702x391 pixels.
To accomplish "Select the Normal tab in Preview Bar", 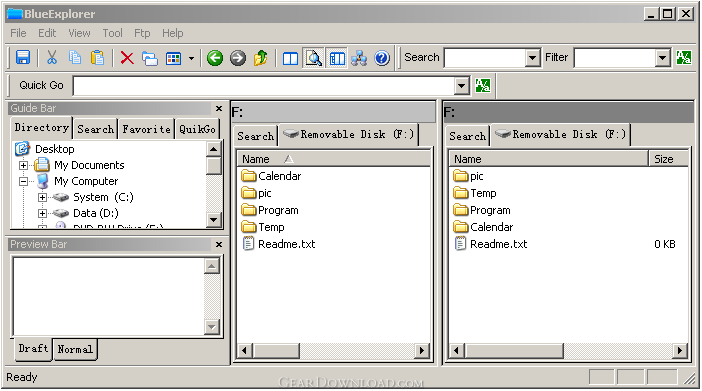I will tap(75, 349).
